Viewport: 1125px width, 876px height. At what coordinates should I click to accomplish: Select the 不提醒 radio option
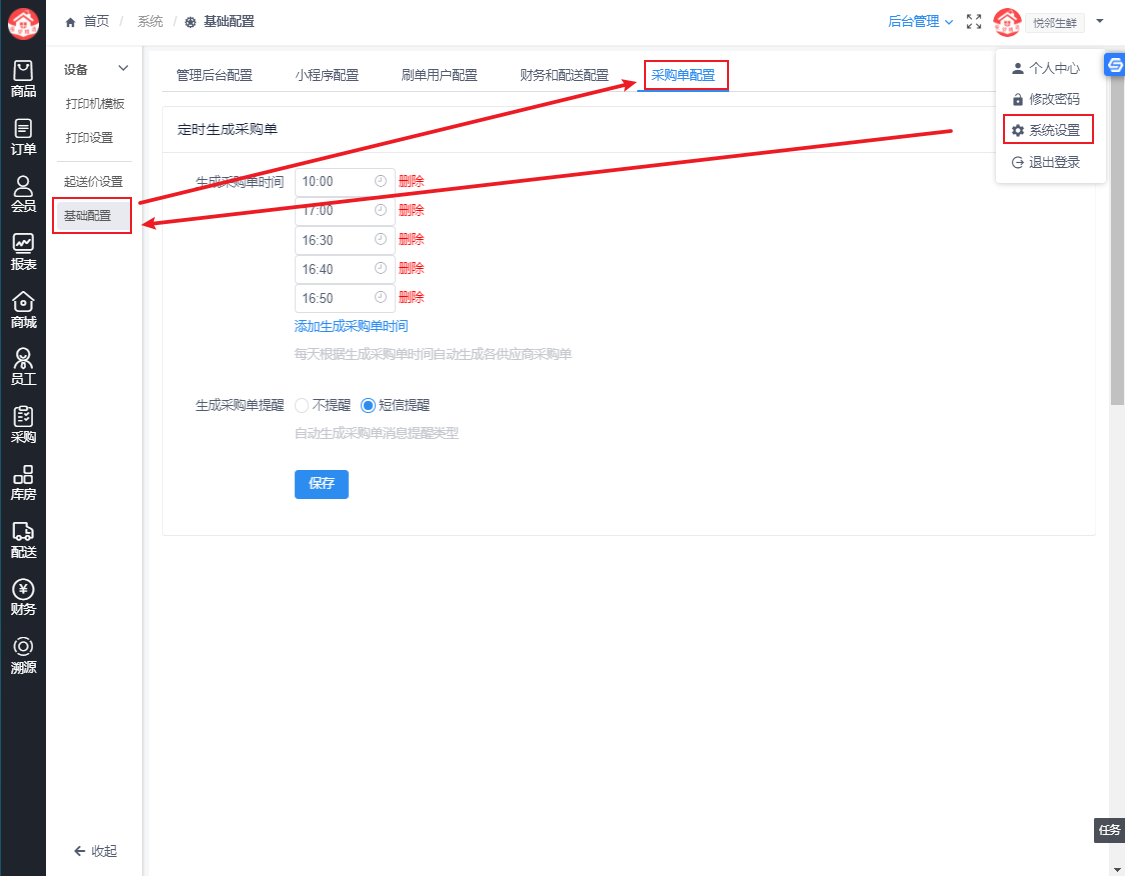click(302, 405)
